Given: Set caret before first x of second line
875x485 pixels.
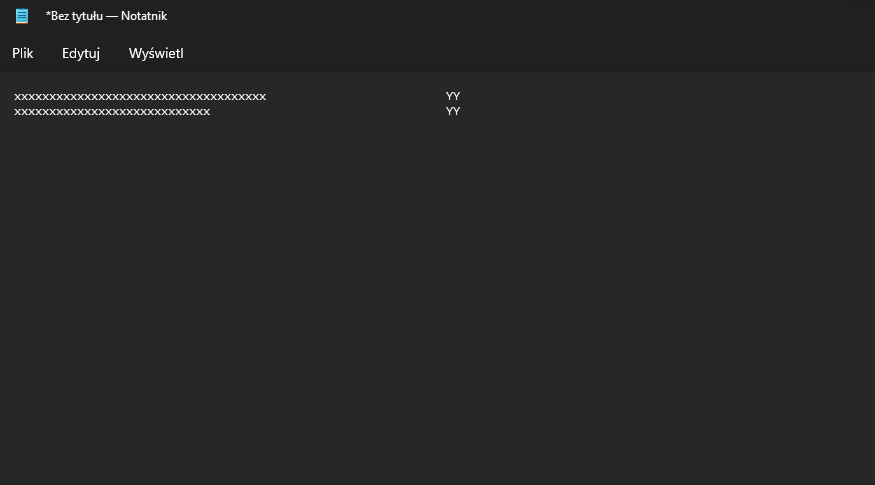Looking at the screenshot, I should (14, 112).
